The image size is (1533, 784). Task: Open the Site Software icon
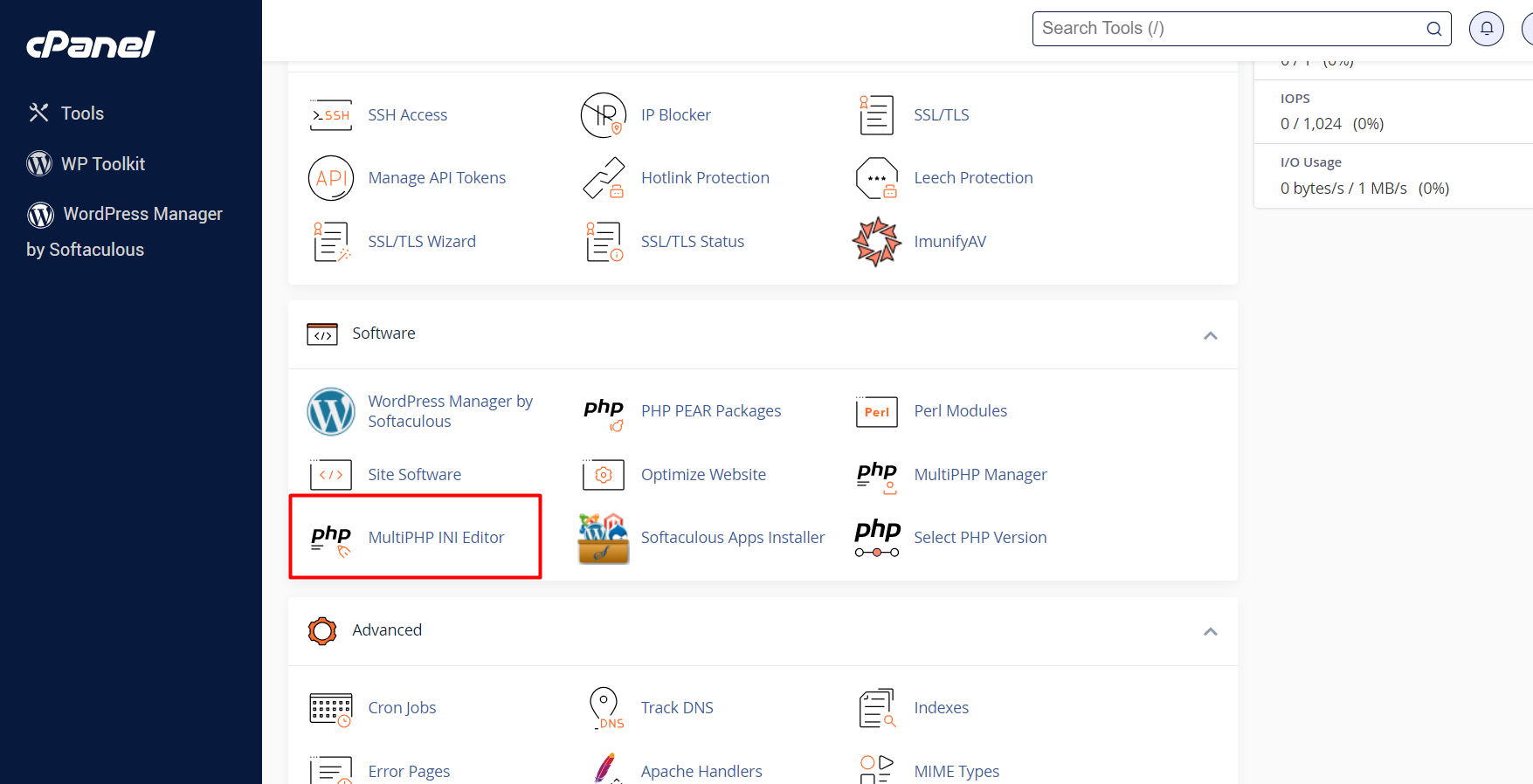(331, 475)
